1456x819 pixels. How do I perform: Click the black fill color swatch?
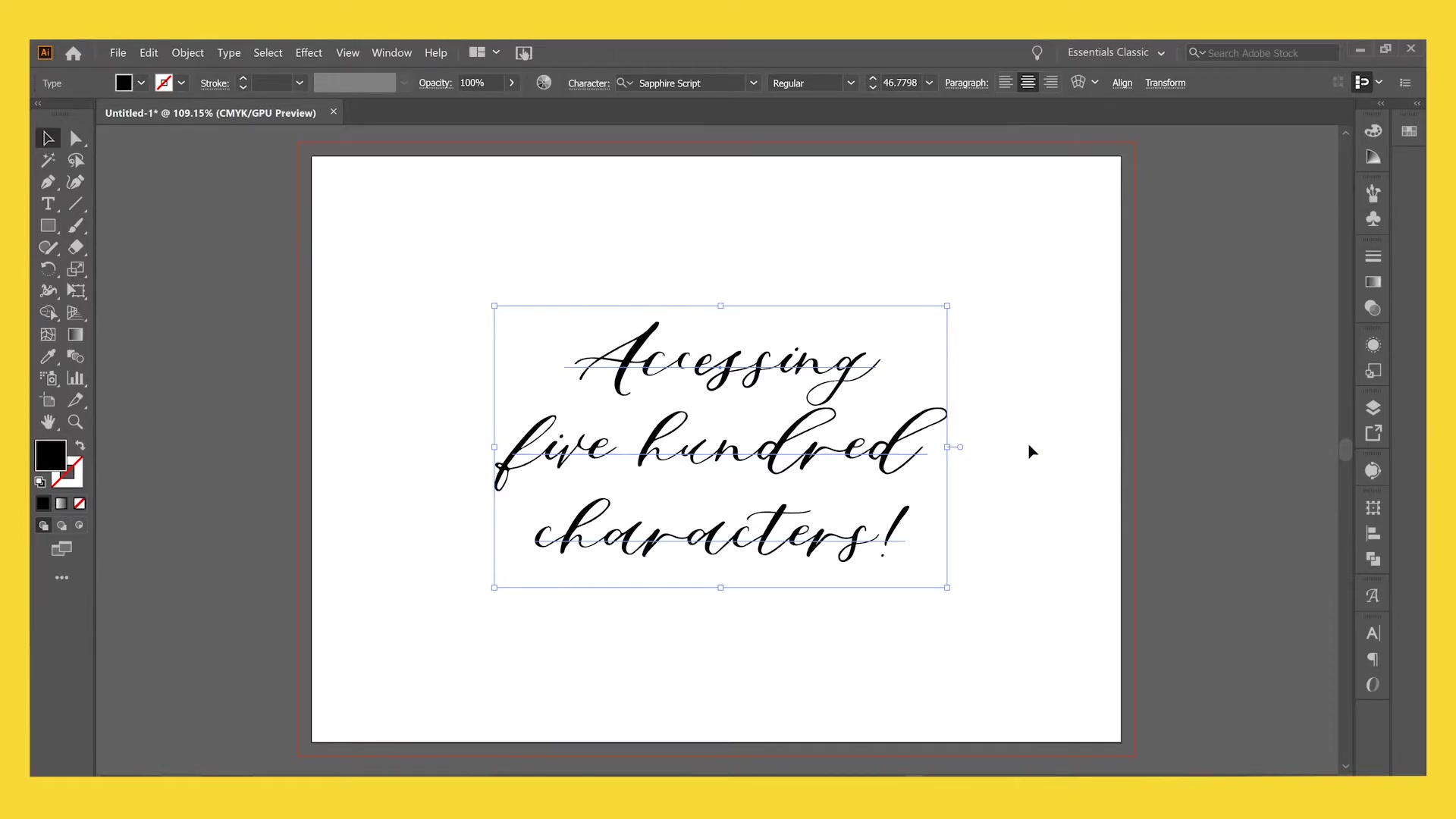(x=50, y=455)
